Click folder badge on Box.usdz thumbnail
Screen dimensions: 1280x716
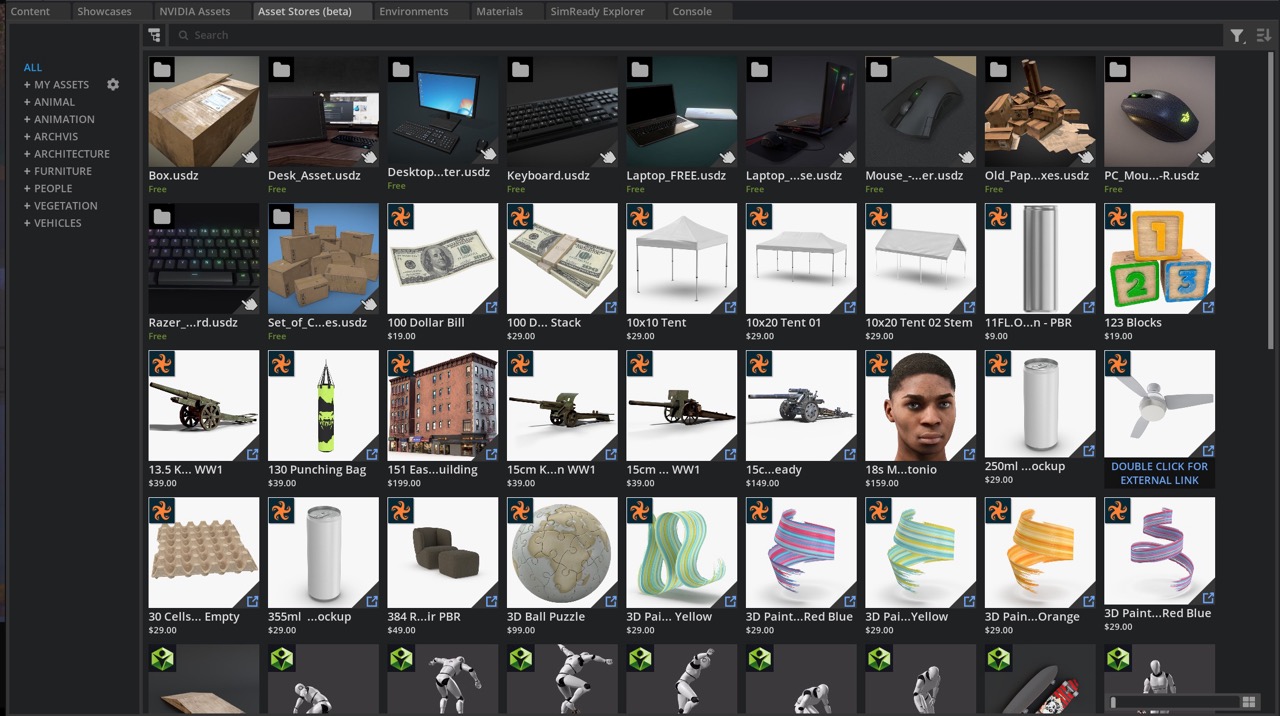(x=162, y=70)
